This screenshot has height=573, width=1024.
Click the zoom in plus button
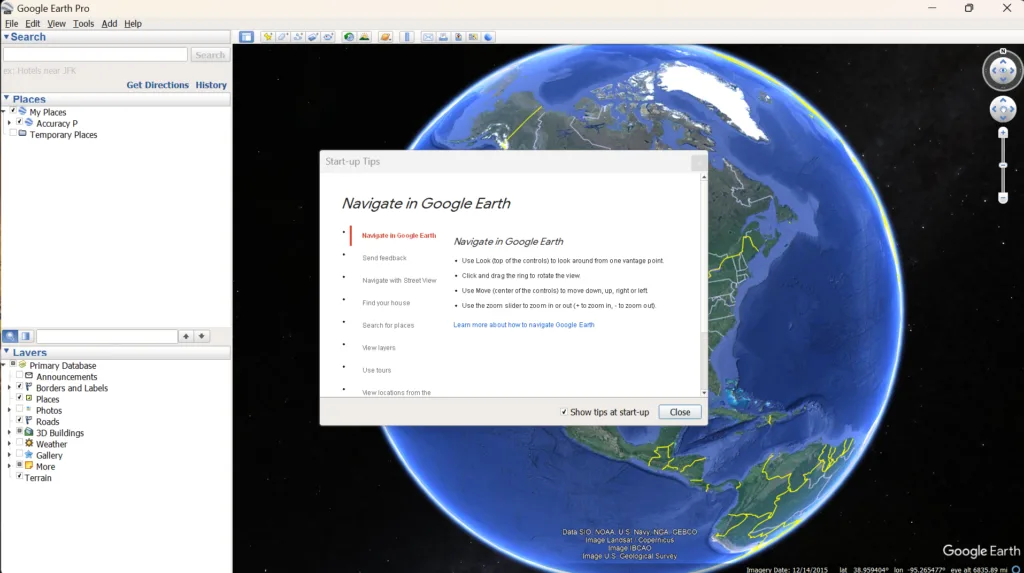[1003, 133]
